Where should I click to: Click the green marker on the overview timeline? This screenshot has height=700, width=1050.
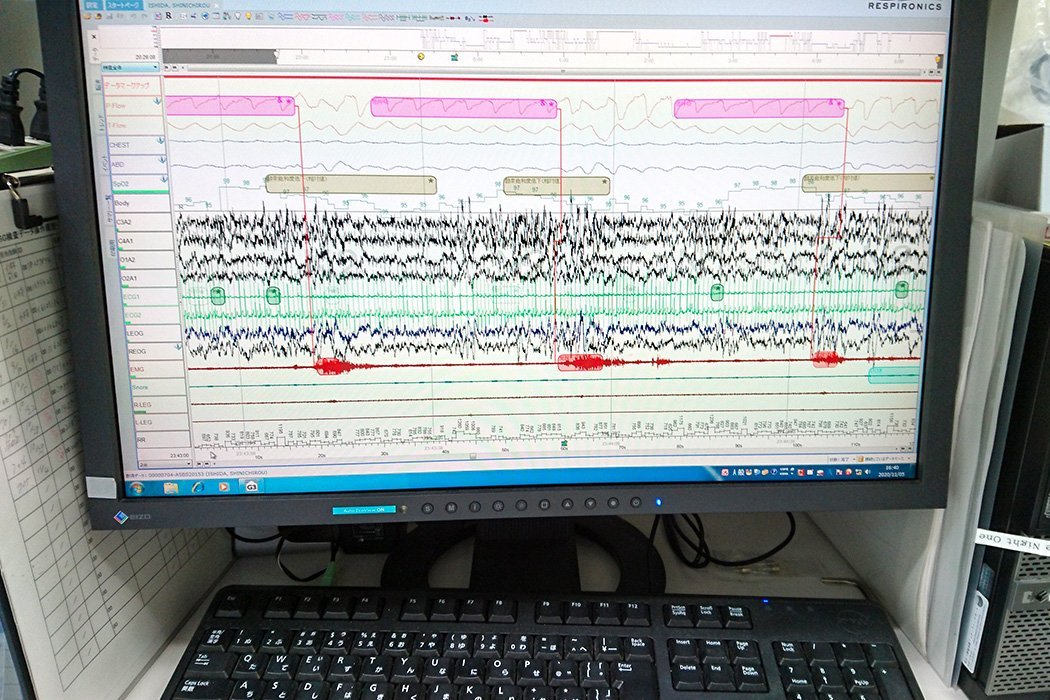455,58
